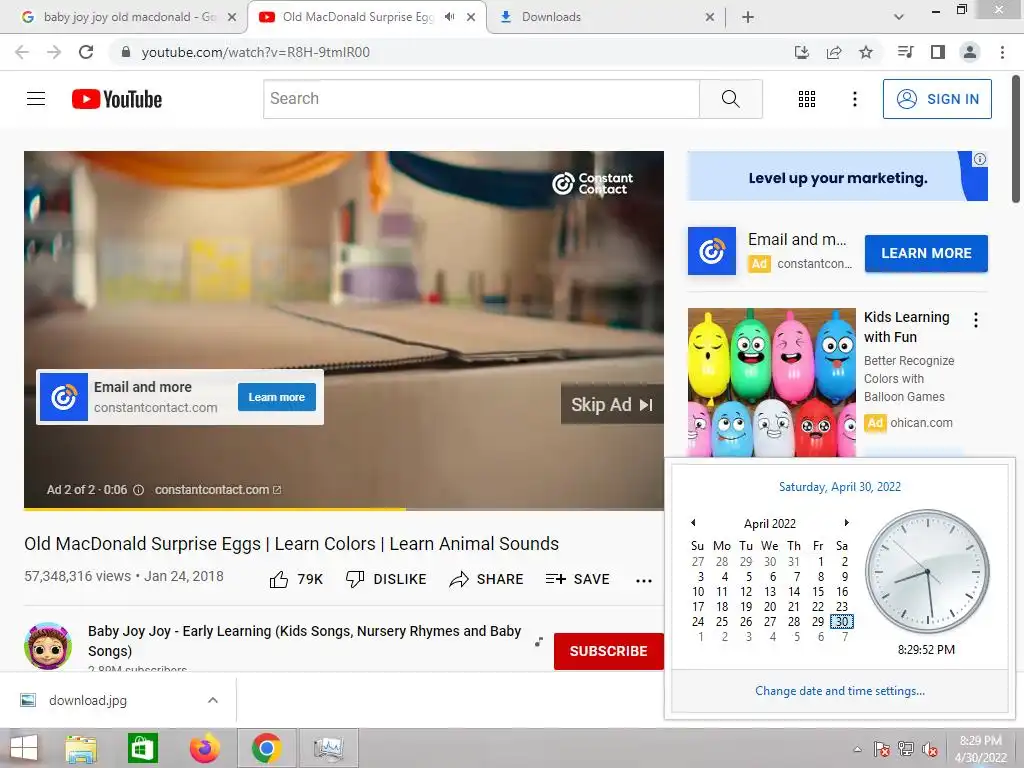Open the YouTube apps grid

point(807,99)
